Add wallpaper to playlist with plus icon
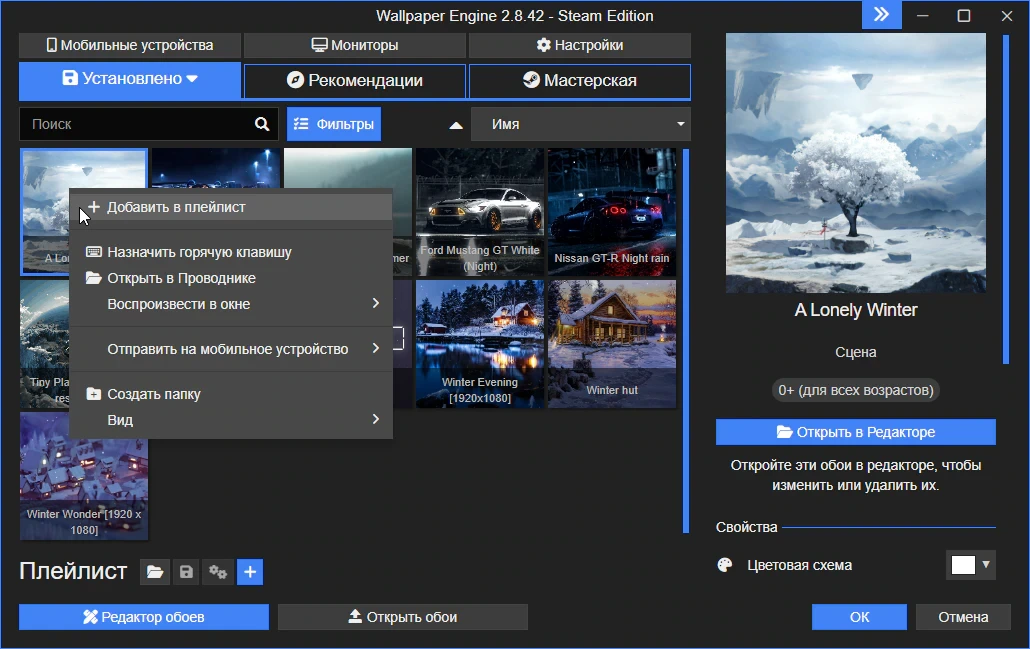The image size is (1030, 649). (x=250, y=572)
